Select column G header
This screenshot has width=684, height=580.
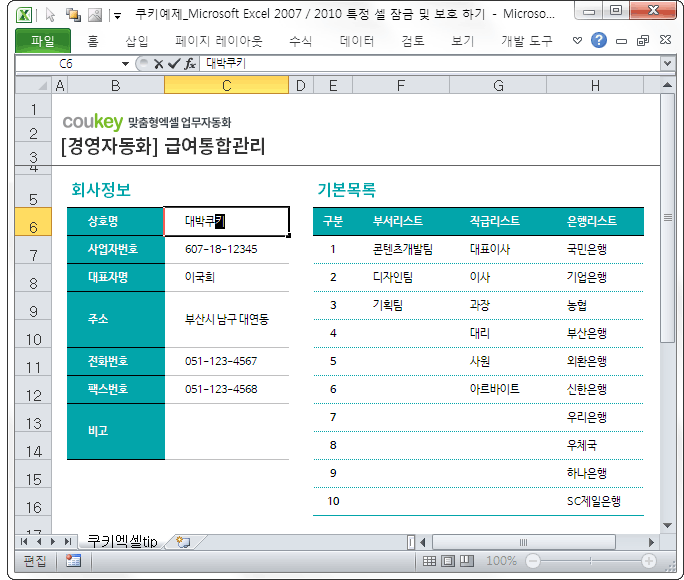pyautogui.click(x=498, y=85)
